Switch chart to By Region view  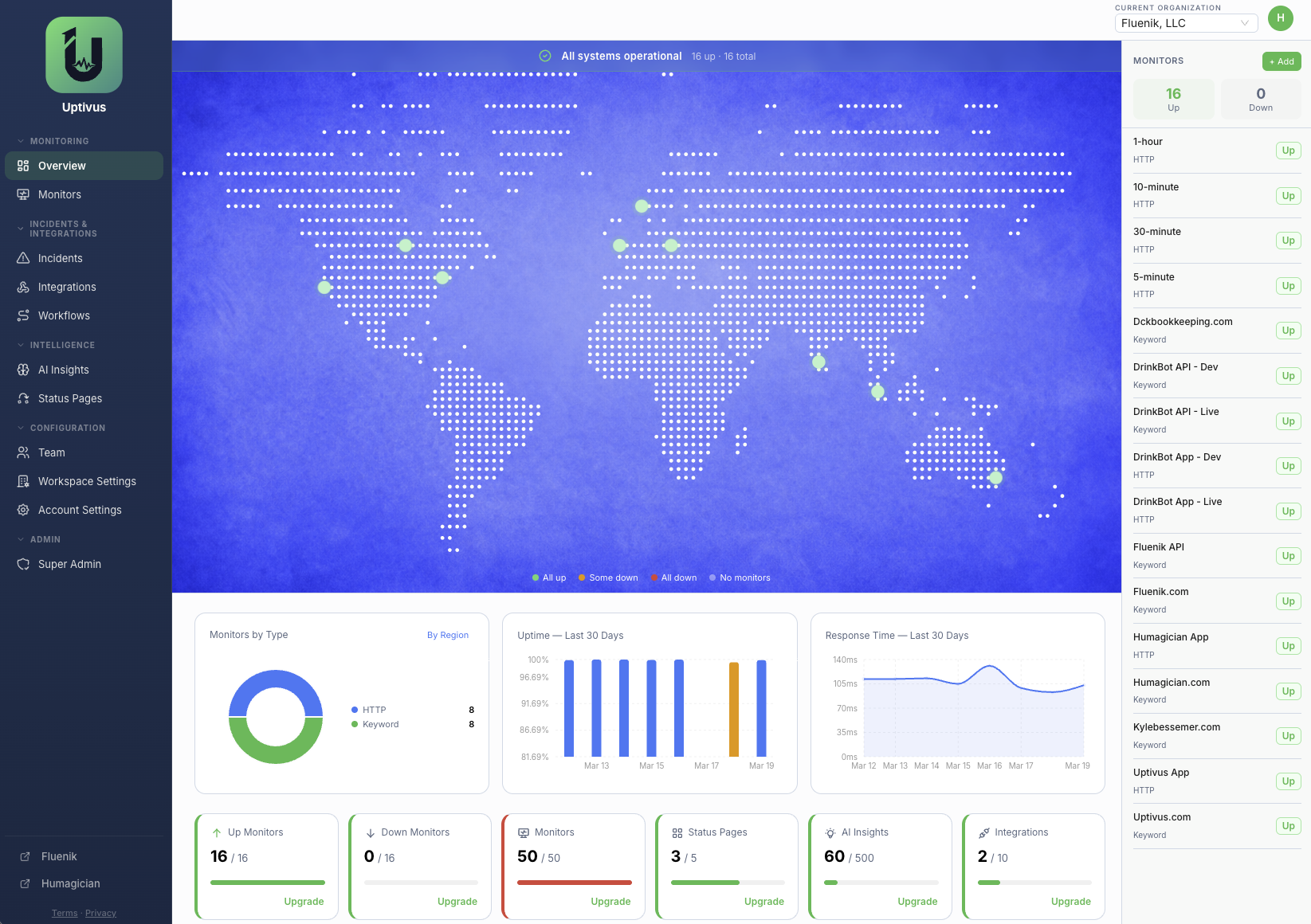point(447,635)
